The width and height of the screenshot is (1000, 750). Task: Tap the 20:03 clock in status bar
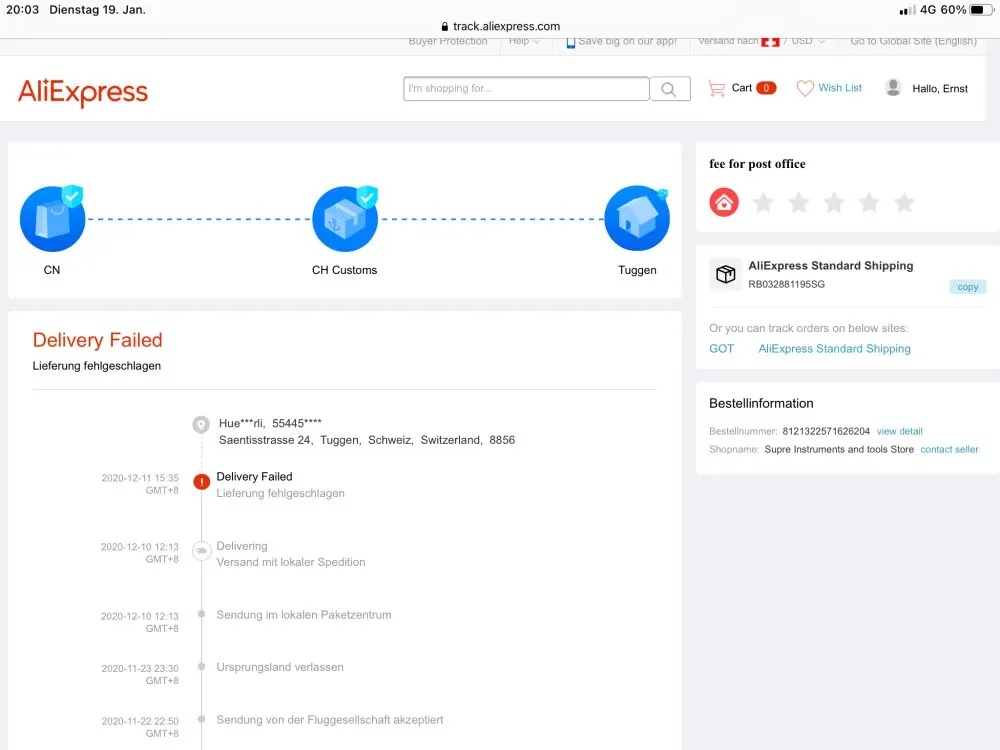coord(22,10)
